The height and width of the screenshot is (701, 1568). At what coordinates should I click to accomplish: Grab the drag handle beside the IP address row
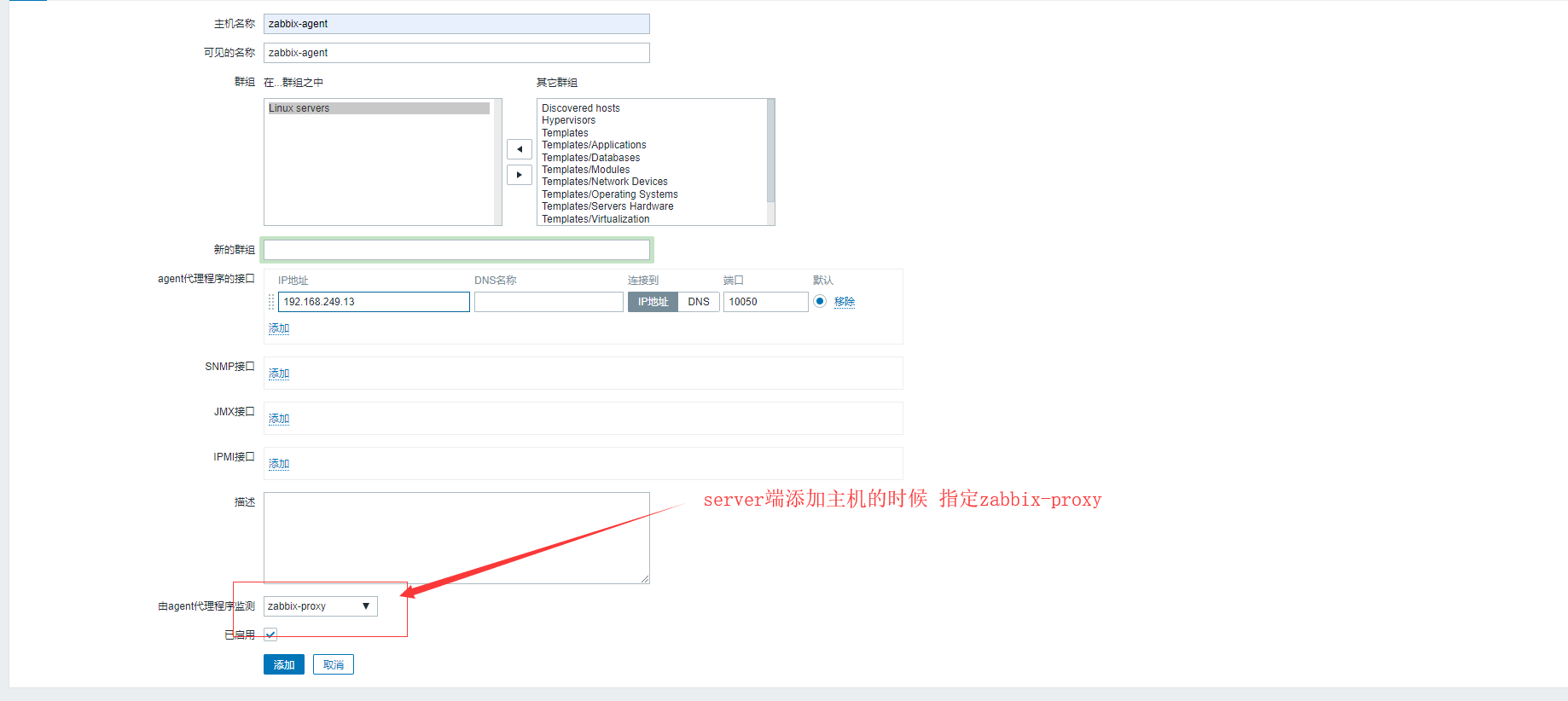coord(271,302)
